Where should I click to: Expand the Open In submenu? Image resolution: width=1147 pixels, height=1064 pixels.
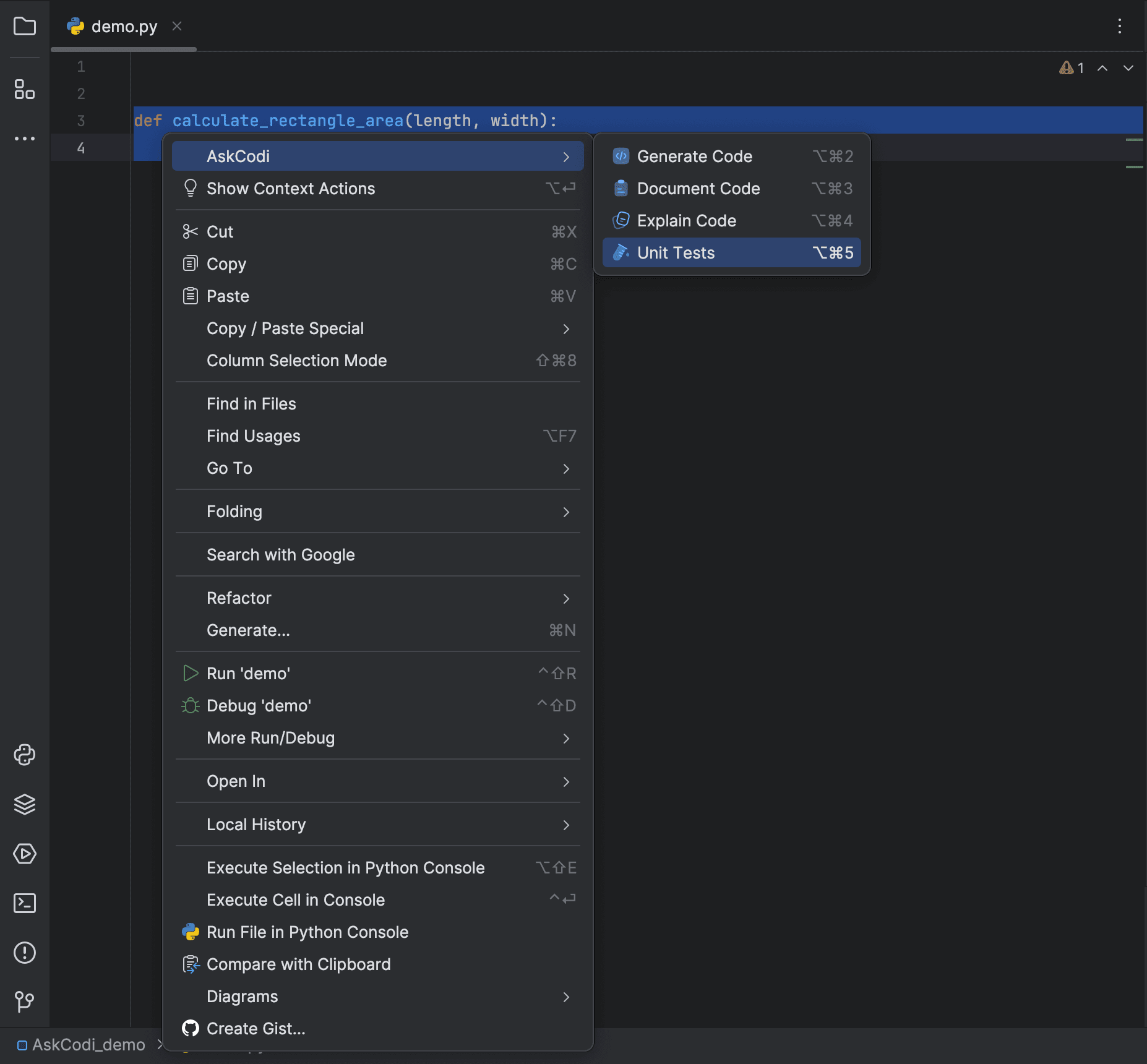point(566,782)
